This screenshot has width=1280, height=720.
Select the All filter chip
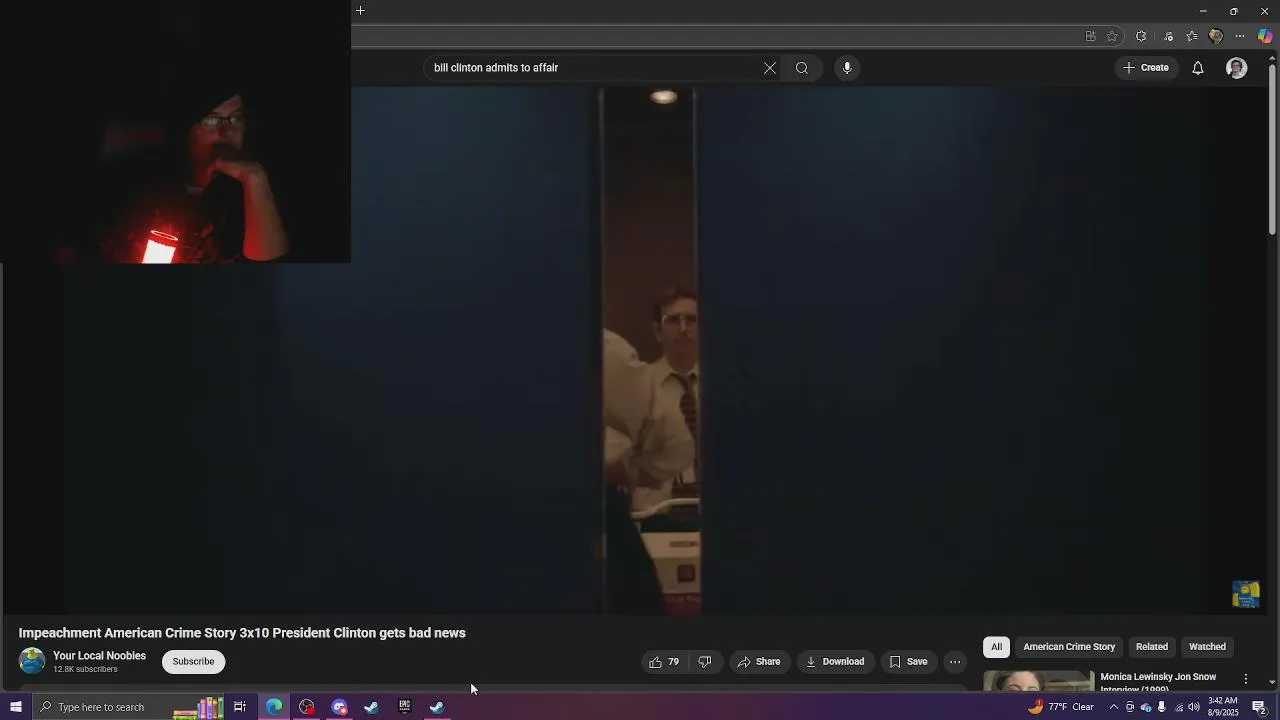(x=996, y=647)
